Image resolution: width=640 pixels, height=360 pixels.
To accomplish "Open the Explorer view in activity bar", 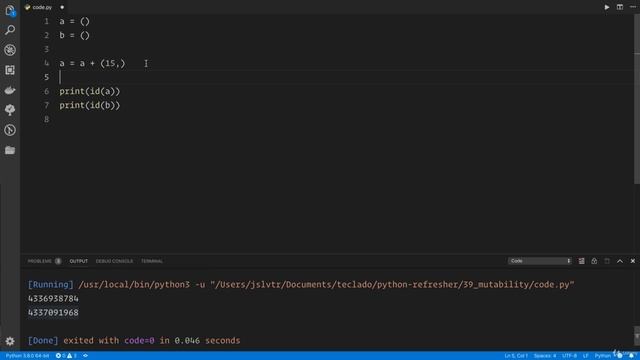I will click(10, 10).
